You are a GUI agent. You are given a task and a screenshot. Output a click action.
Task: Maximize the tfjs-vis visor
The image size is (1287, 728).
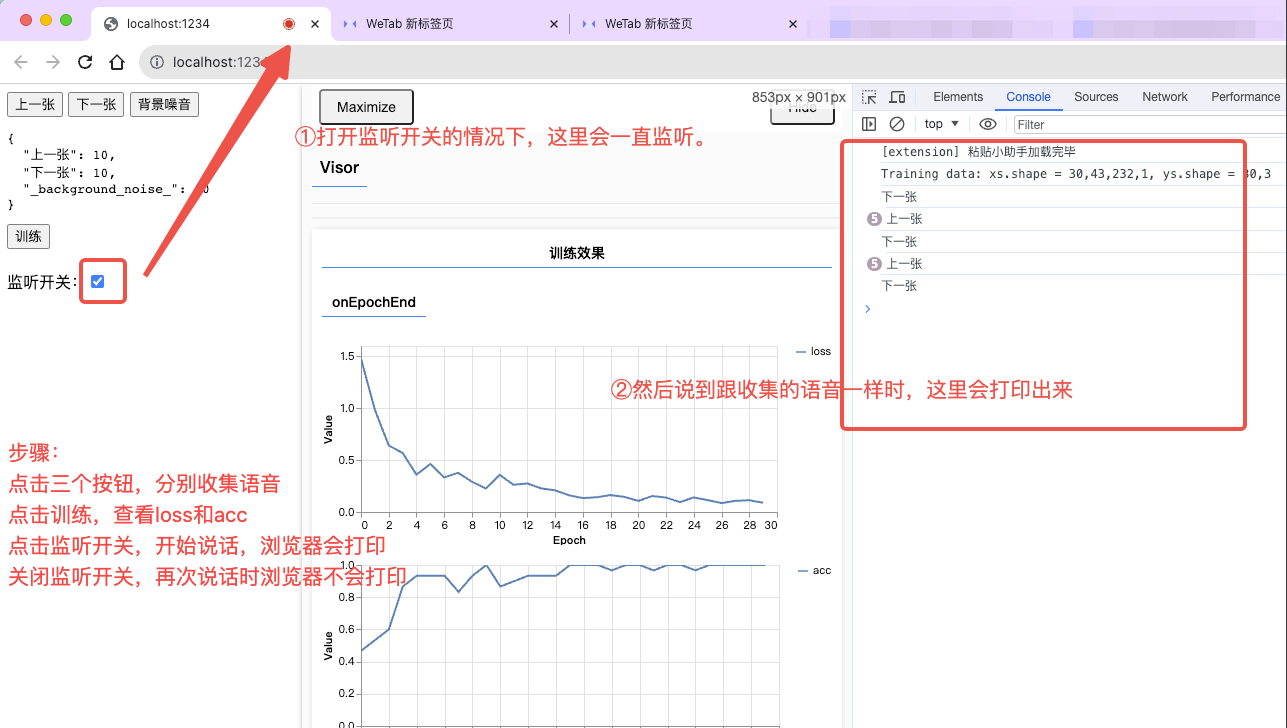pos(366,107)
